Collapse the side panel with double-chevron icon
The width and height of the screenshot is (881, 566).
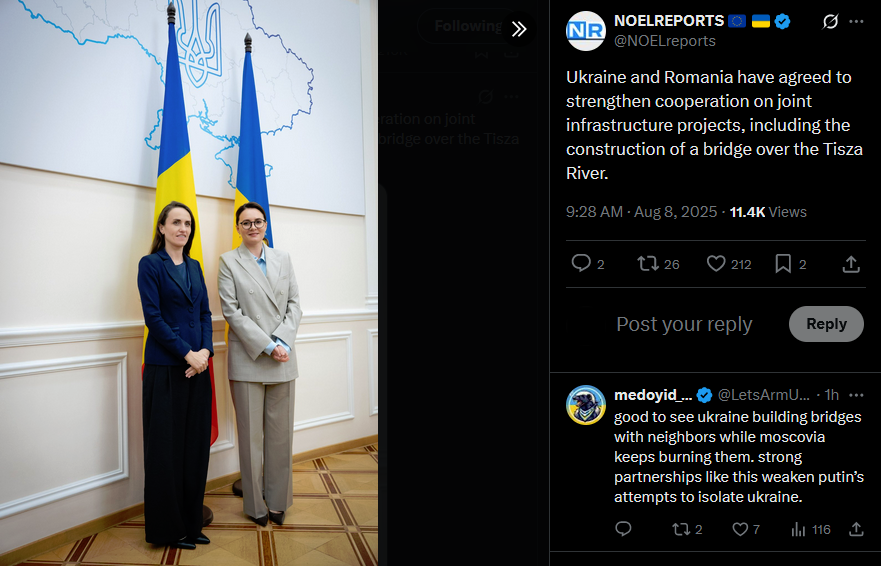519,28
